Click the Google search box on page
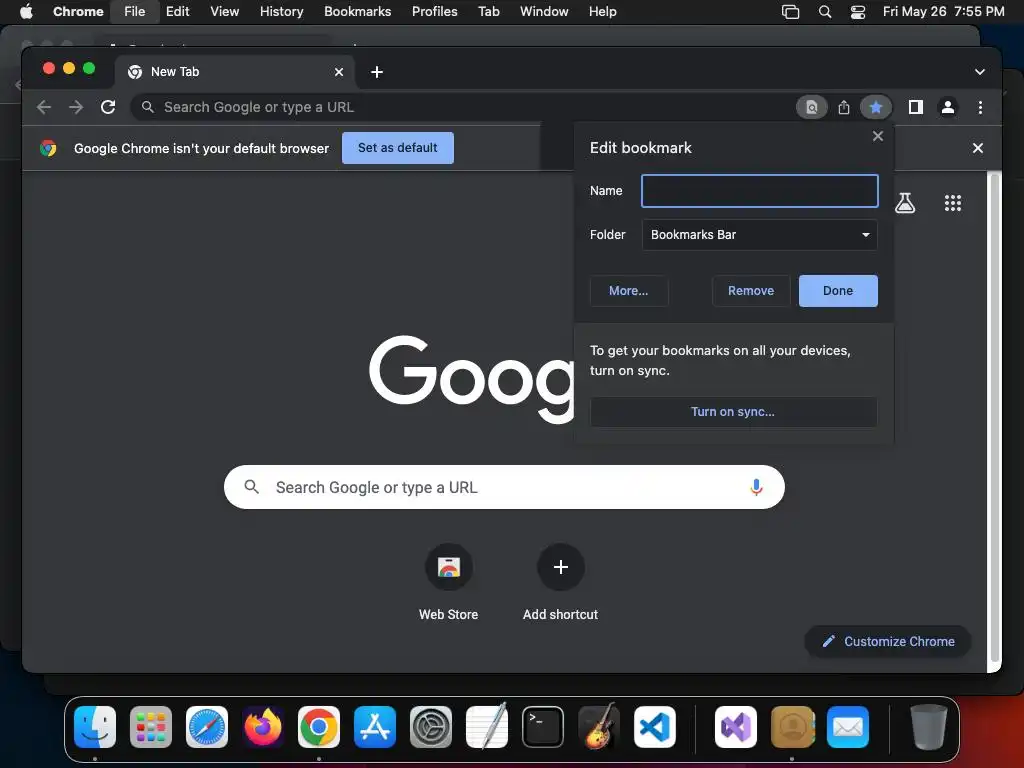 pyautogui.click(x=504, y=487)
